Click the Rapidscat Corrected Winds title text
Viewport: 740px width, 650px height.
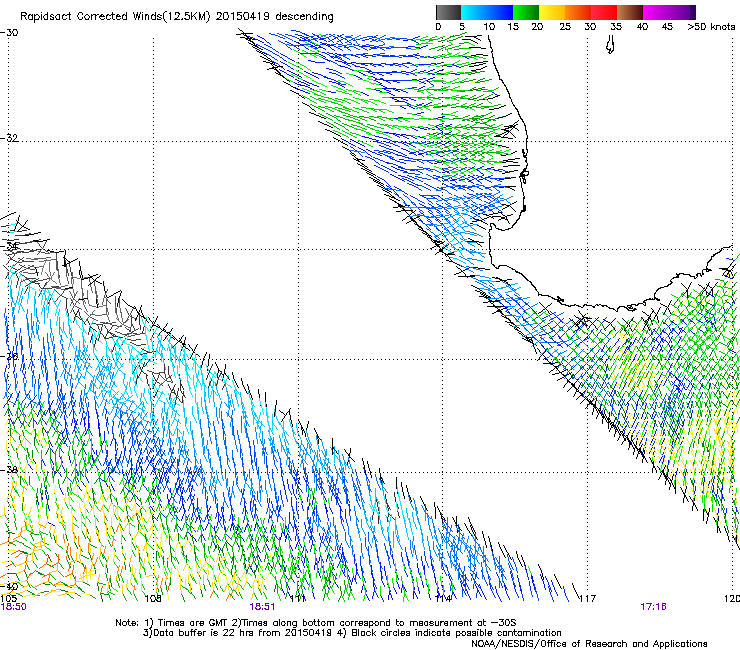point(177,17)
